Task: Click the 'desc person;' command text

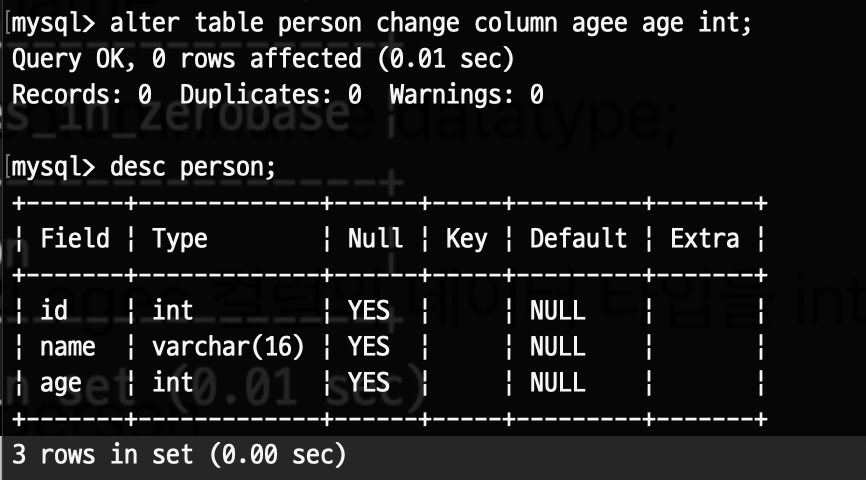Action: click(x=192, y=167)
